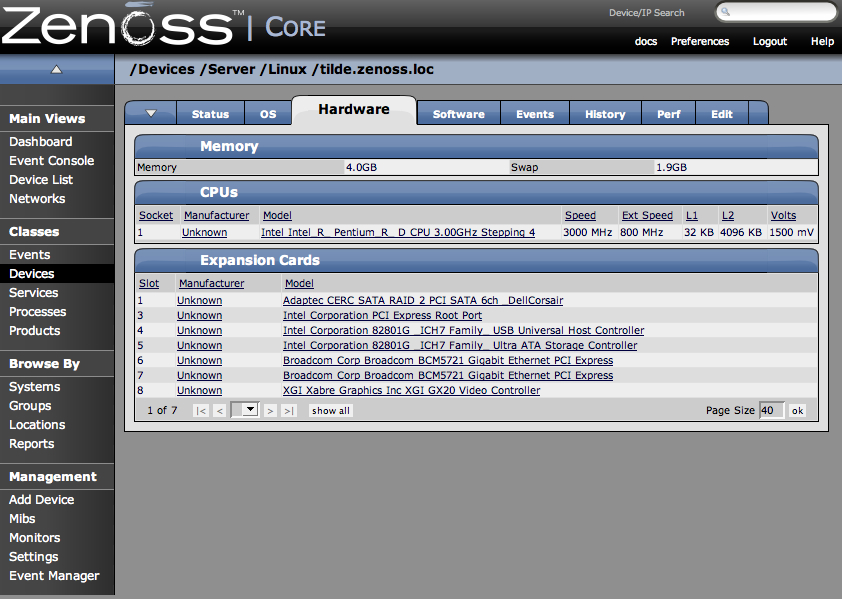Click the show all button
This screenshot has width=842, height=599.
click(331, 410)
